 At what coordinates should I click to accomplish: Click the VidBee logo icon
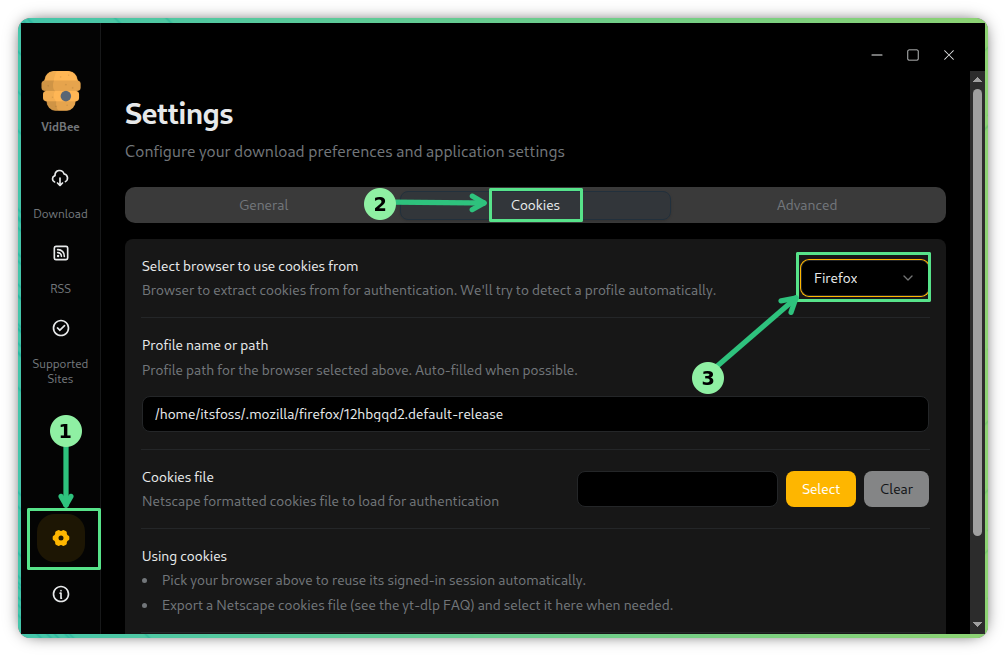coord(61,92)
